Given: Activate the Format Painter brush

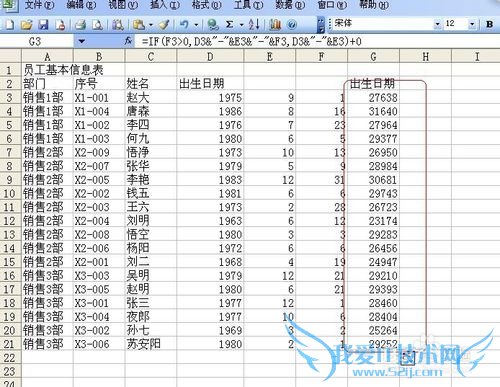Looking at the screenshot, I should coord(164,25).
